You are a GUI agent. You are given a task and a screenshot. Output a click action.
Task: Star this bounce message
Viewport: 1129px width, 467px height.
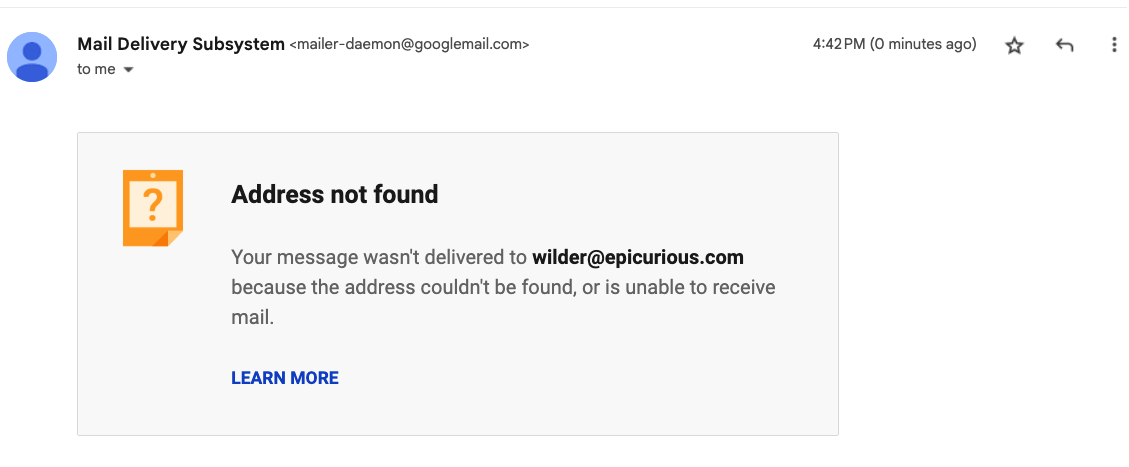click(1014, 46)
